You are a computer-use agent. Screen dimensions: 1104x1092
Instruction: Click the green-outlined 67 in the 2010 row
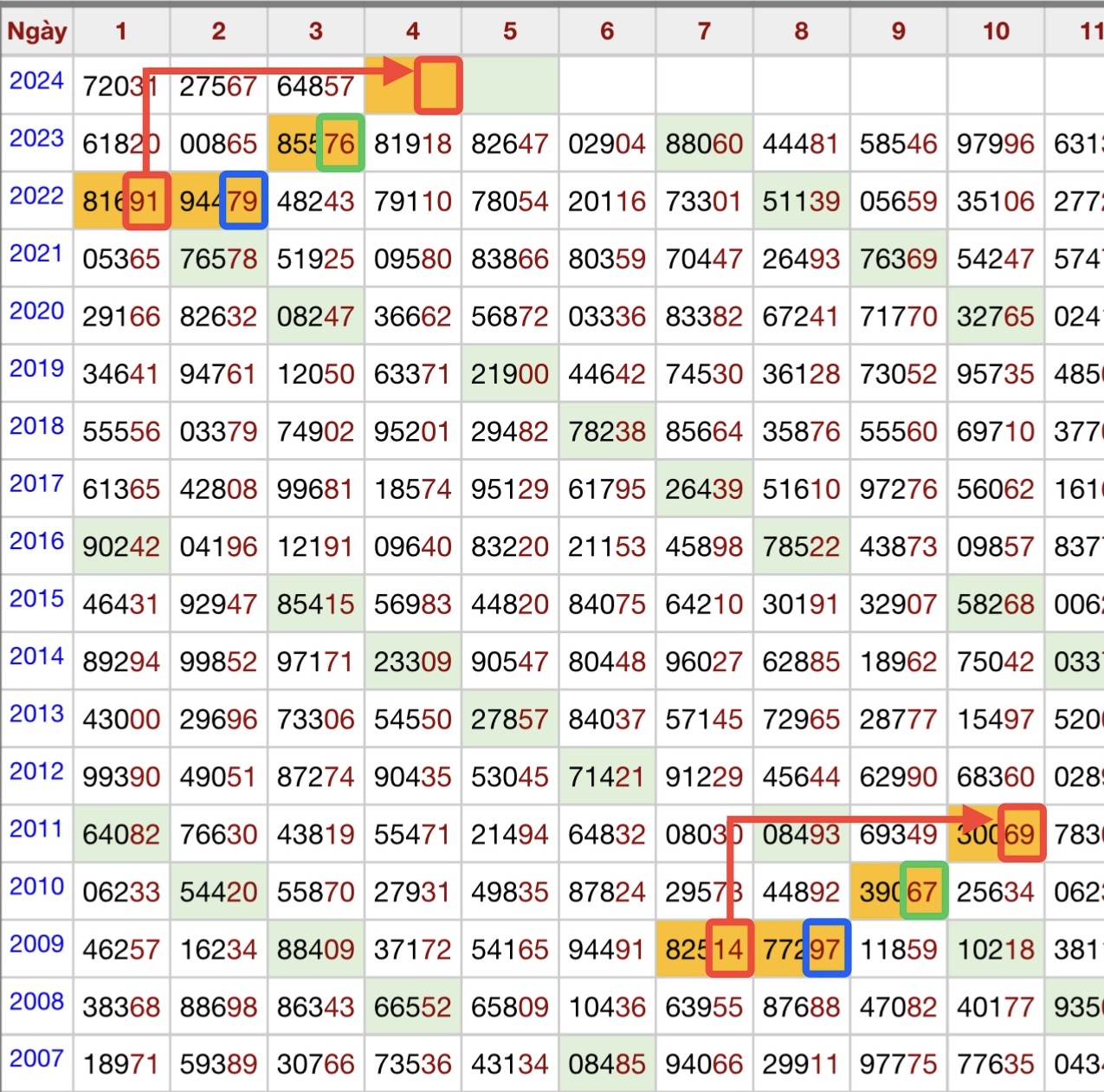(924, 892)
